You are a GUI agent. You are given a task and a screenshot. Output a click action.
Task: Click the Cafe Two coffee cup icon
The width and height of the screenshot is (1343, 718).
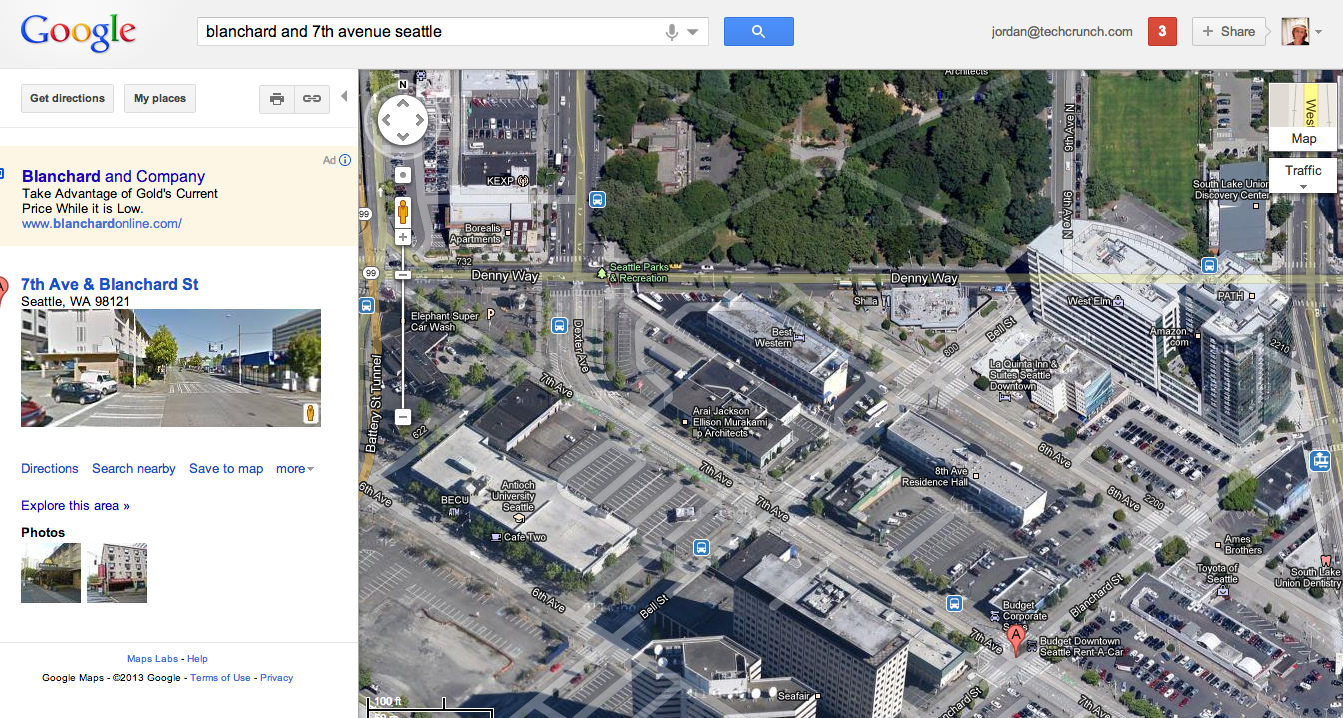click(x=495, y=537)
